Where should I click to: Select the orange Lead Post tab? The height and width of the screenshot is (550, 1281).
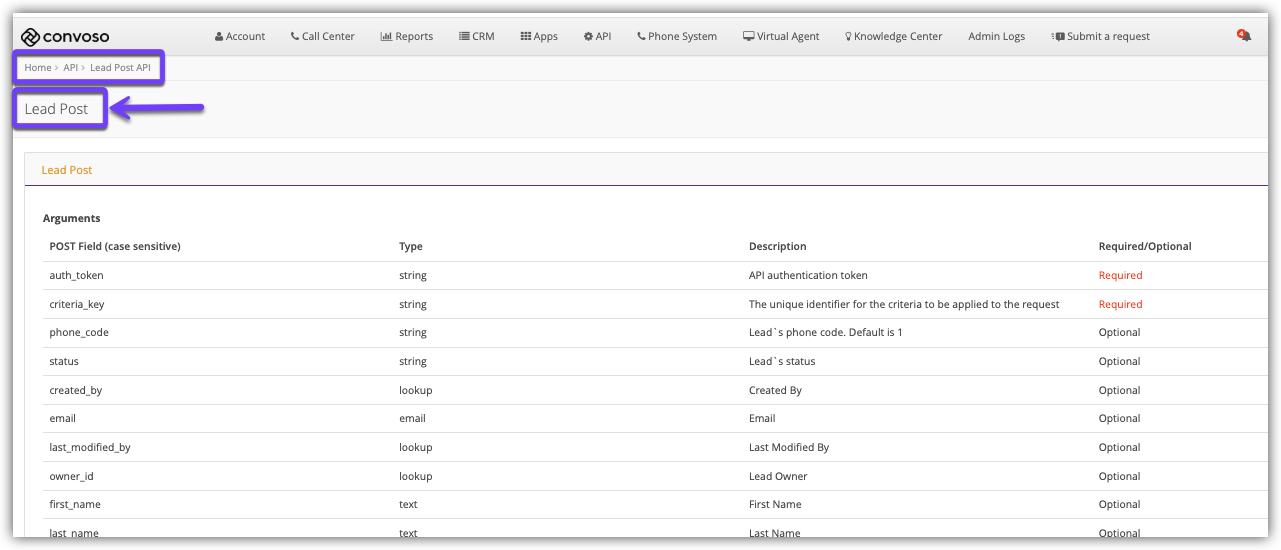[67, 170]
